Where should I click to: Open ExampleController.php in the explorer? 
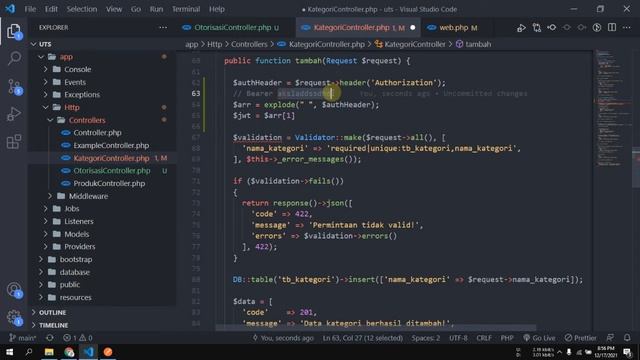111,145
